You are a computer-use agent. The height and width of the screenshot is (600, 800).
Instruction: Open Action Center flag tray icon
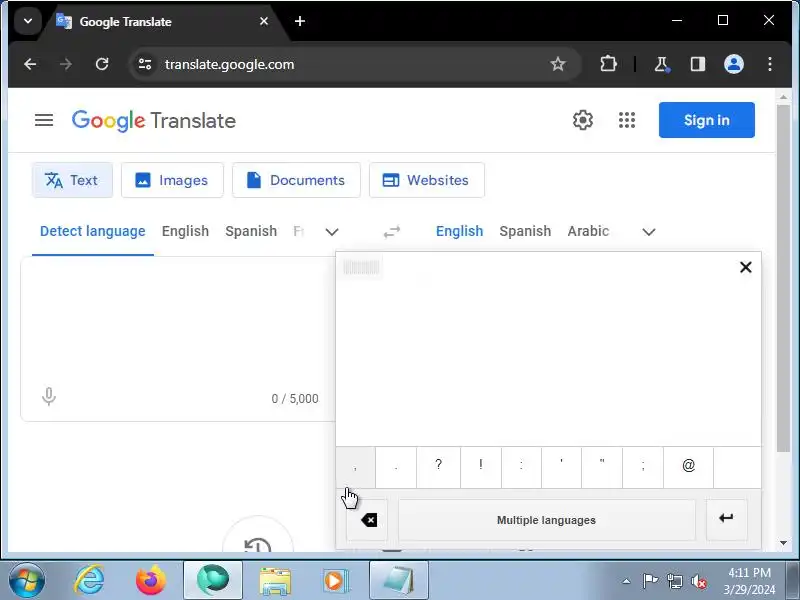tap(650, 581)
